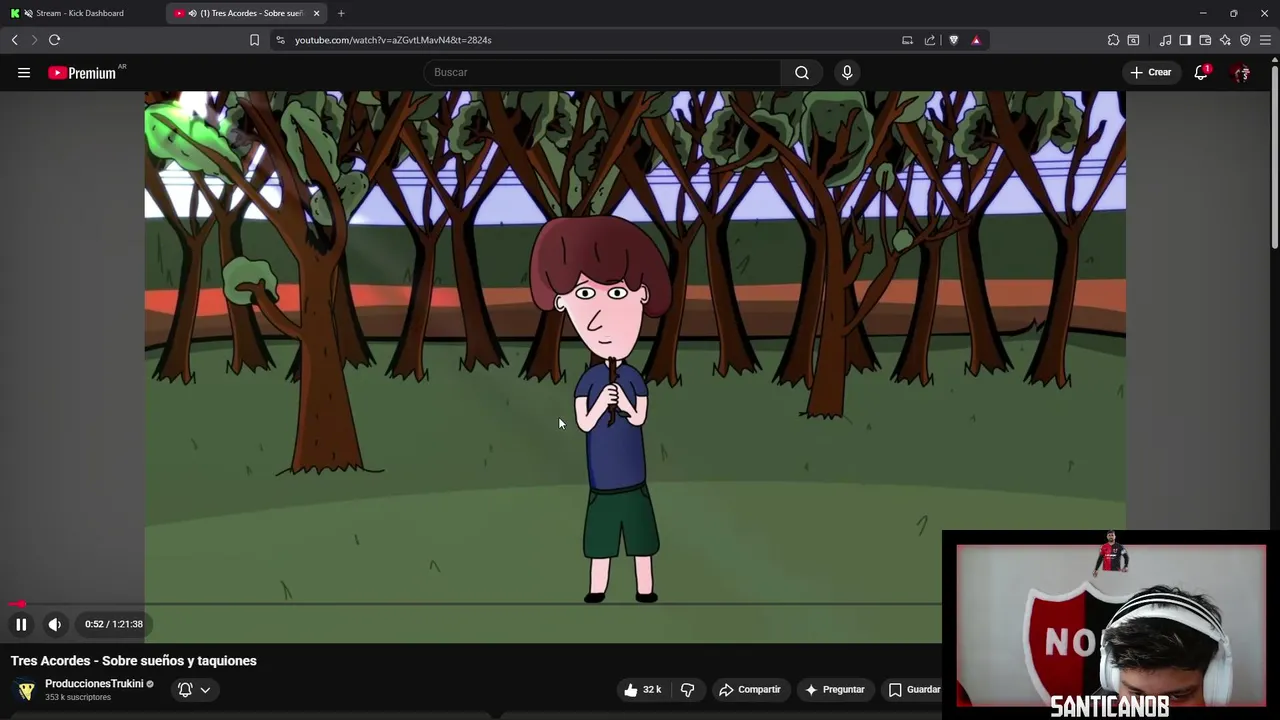Open the Brave VPN shield icon
This screenshot has height=720, width=1280.
coord(1245,40)
